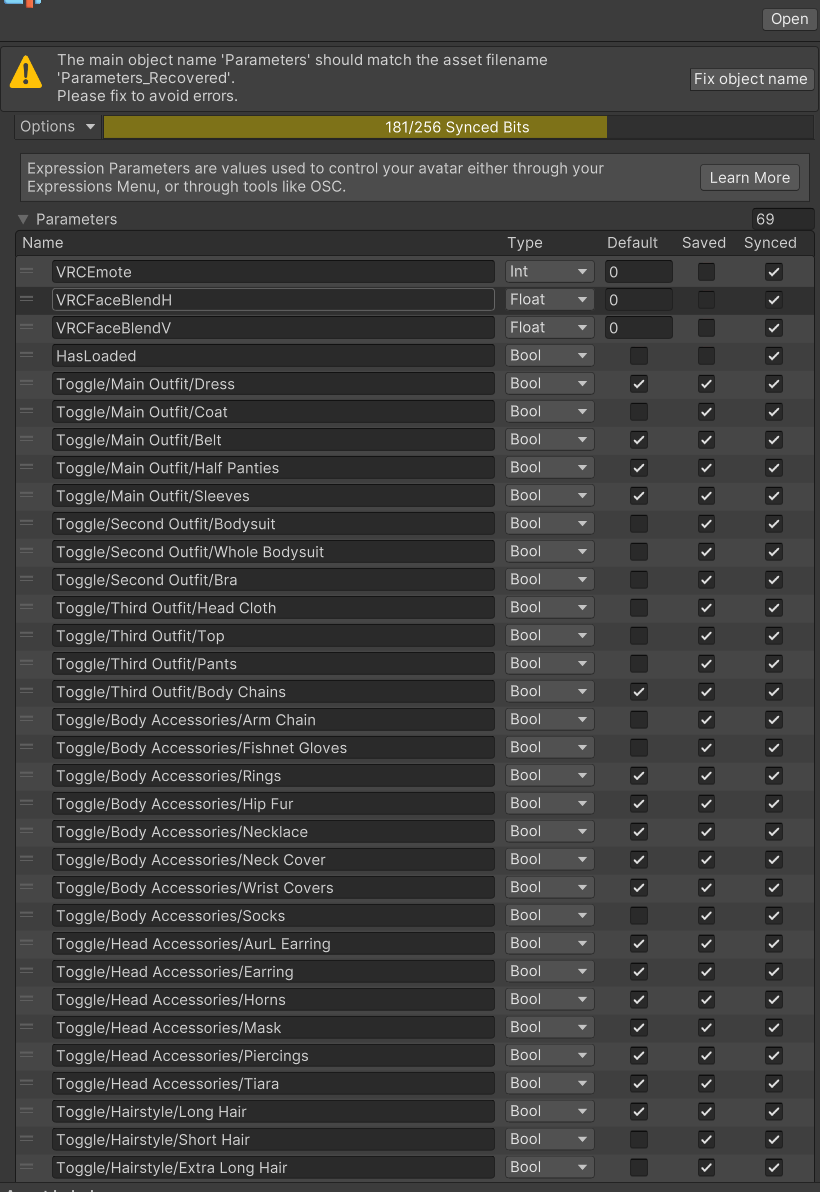The width and height of the screenshot is (820, 1192).
Task: Open the Float type dropdown for VRCFaceBlendV
Action: [x=549, y=328]
